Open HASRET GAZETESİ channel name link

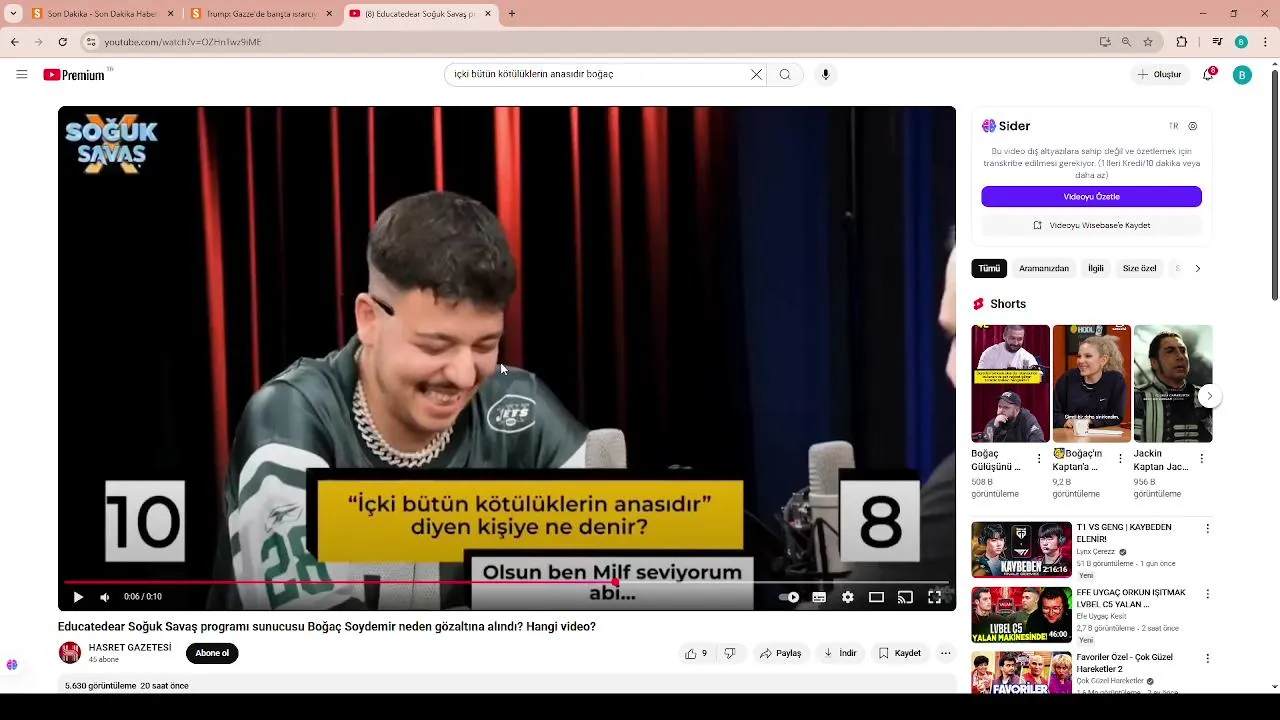coord(130,647)
